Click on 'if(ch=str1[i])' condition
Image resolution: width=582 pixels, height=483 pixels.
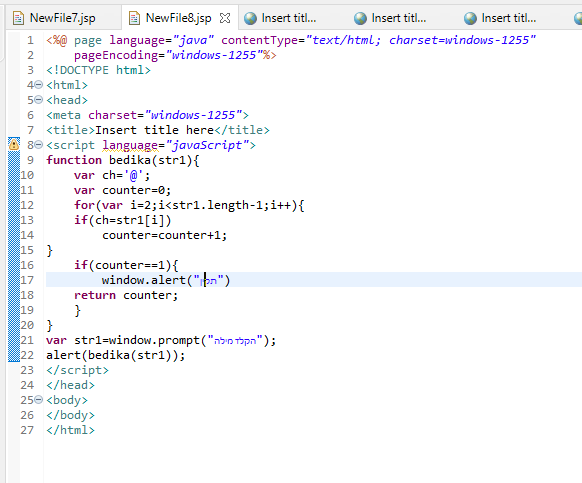click(x=122, y=220)
